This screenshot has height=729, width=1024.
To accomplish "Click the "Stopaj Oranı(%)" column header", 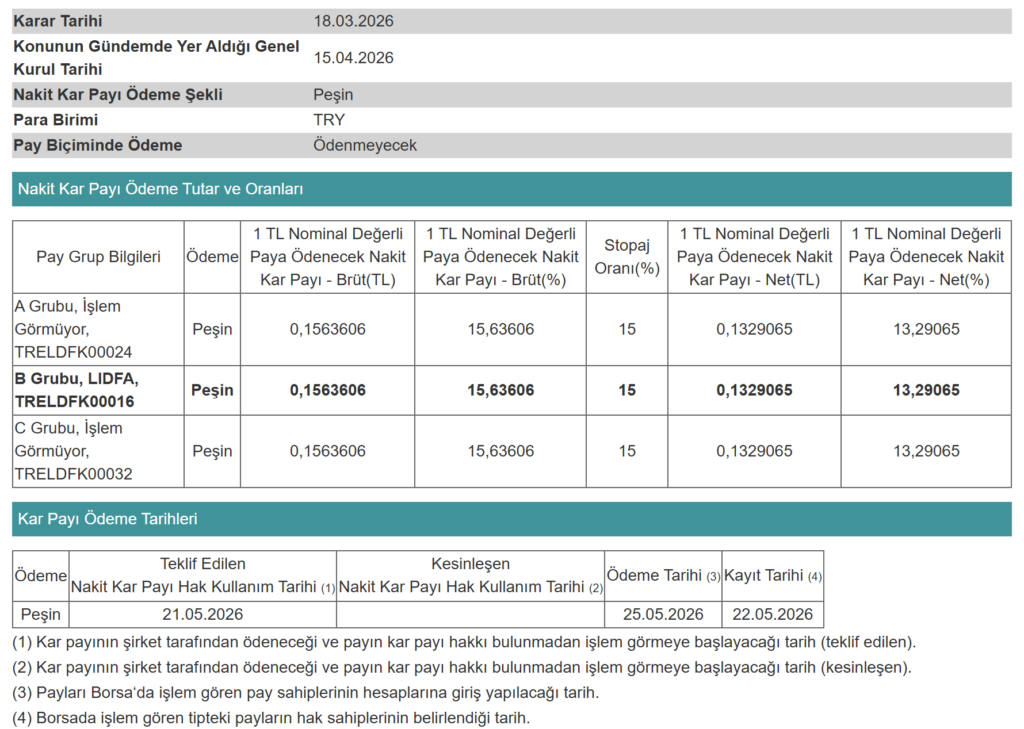I will point(627,257).
